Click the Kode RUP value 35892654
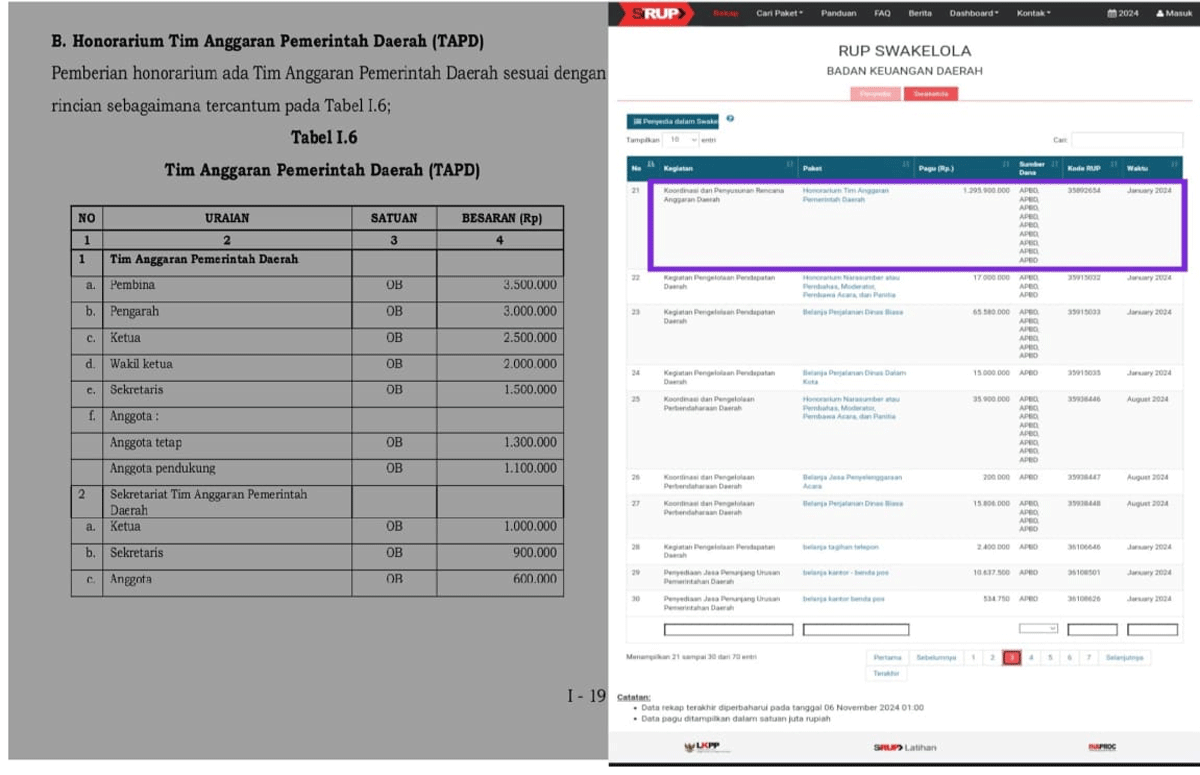 [1084, 190]
